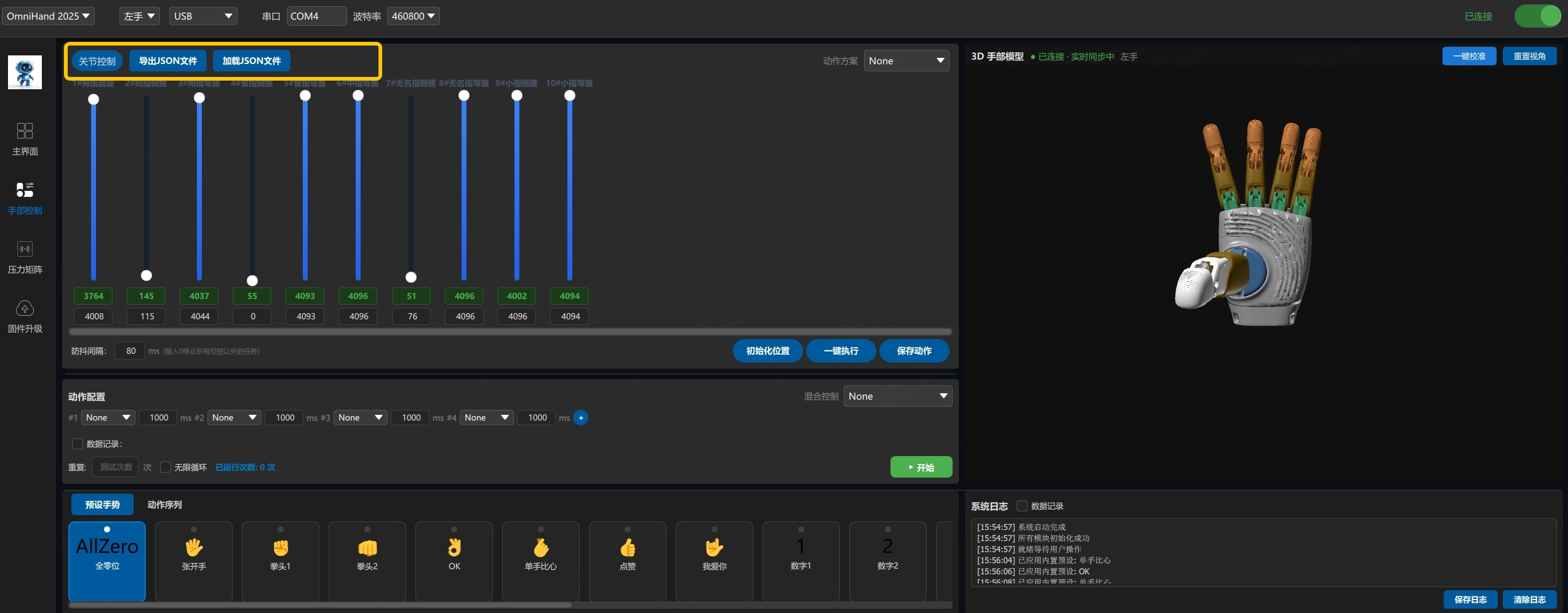This screenshot has width=1568, height=613.
Task: Enable the 无限循环 infinite loop checkbox
Action: [x=166, y=467]
